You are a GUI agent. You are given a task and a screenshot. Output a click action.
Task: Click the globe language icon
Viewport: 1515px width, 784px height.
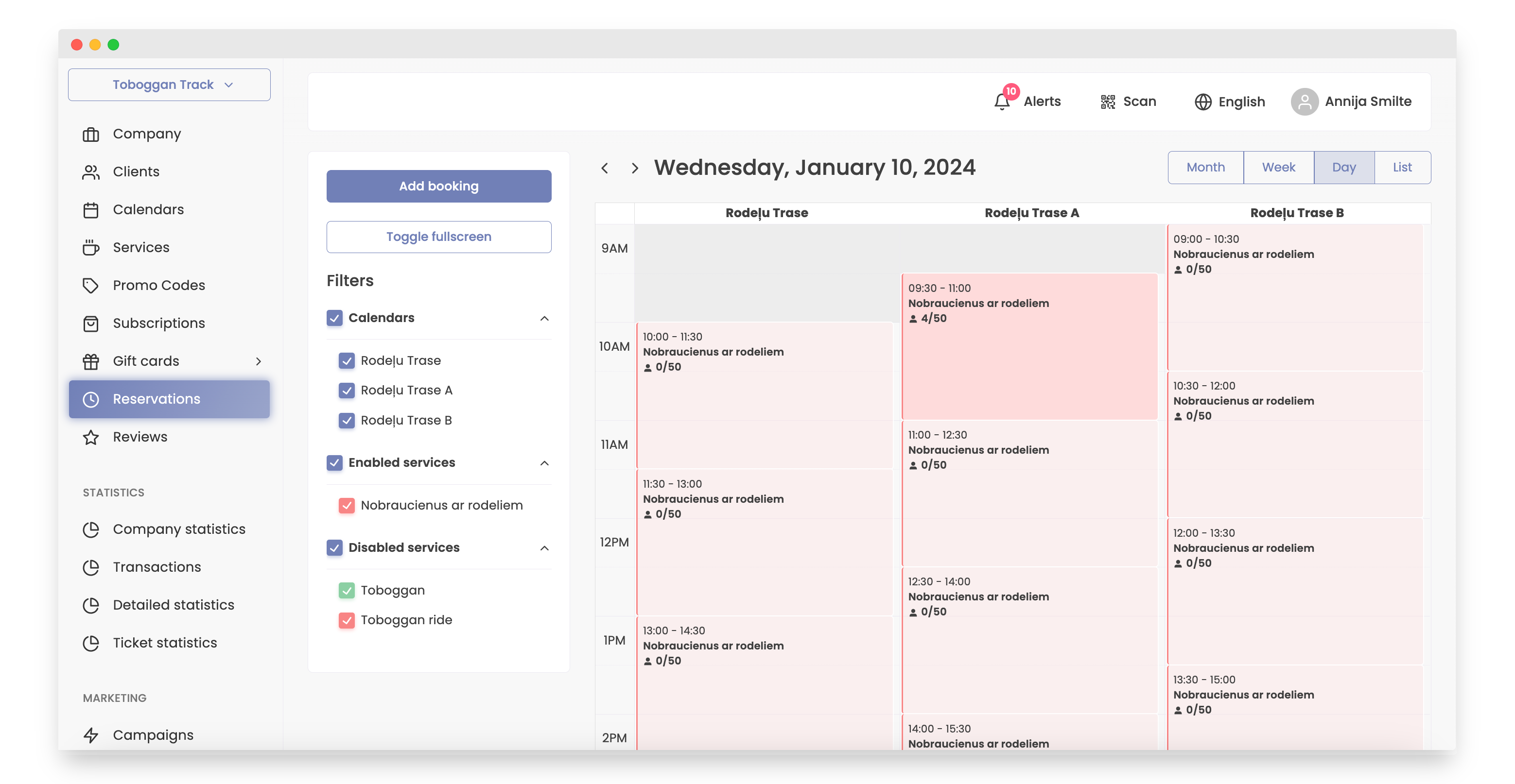click(1202, 102)
